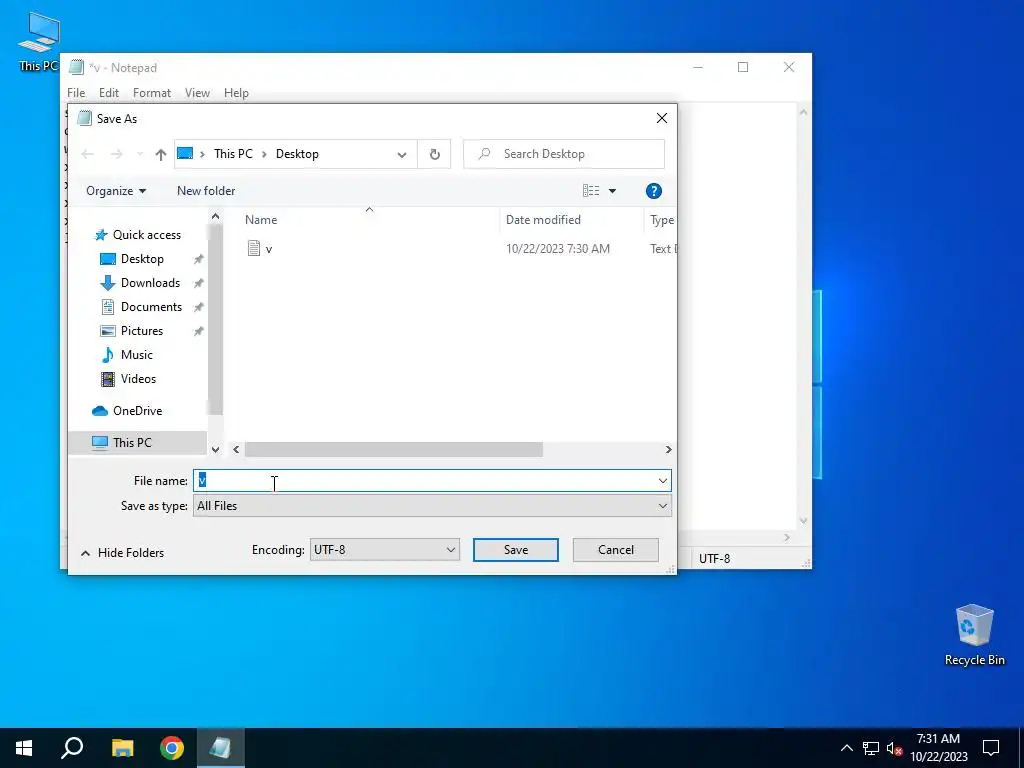The image size is (1024, 768).
Task: Click This PC in the breadcrumb path
Action: [233, 154]
